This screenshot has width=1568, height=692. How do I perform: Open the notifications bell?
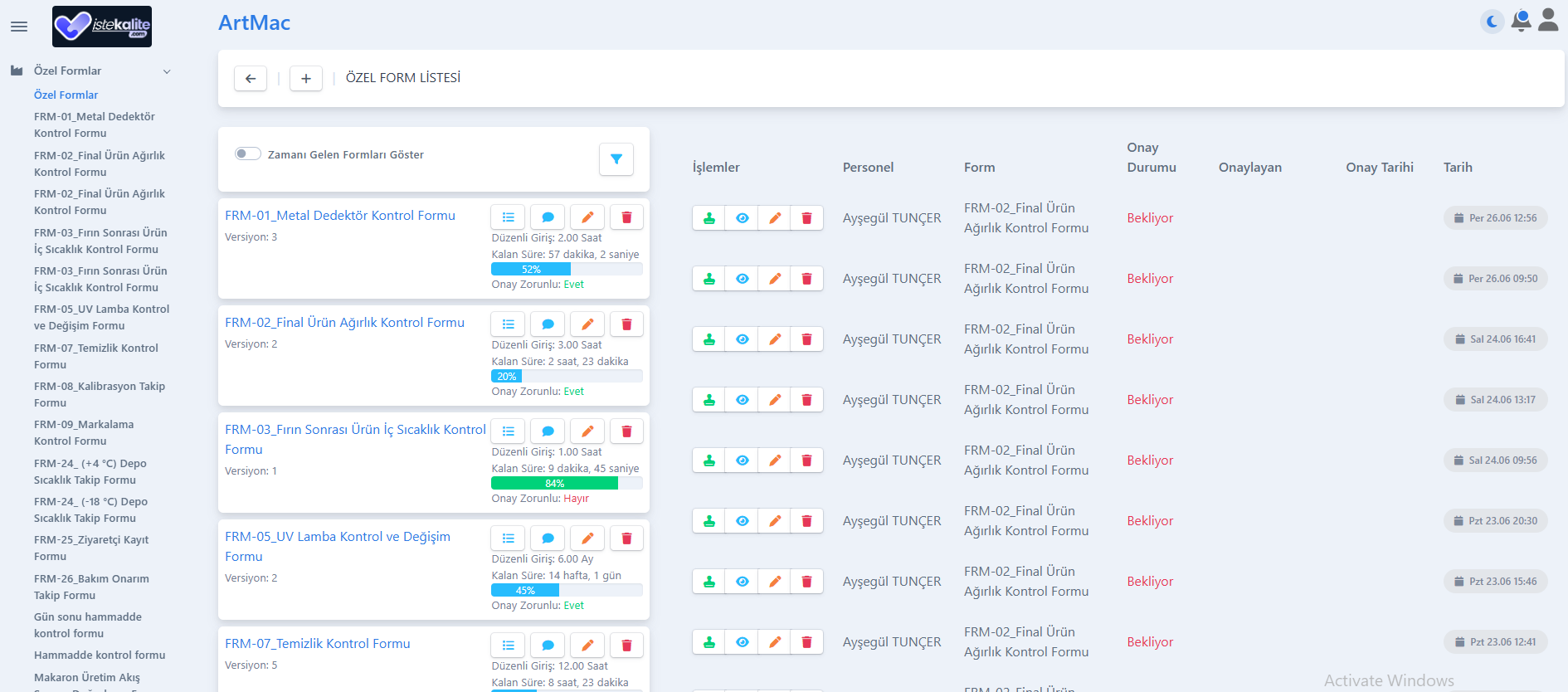(x=1521, y=21)
